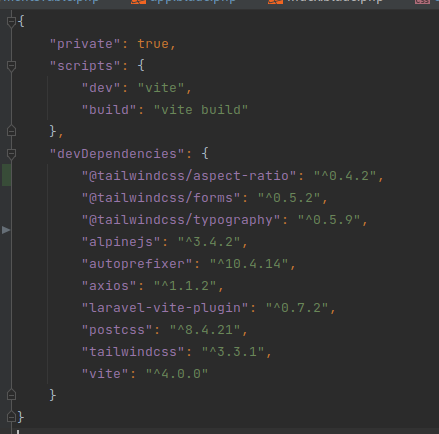Viewport: 439px width, 434px height.
Task: Click the "^0.5.9" version value
Action: click(x=329, y=220)
